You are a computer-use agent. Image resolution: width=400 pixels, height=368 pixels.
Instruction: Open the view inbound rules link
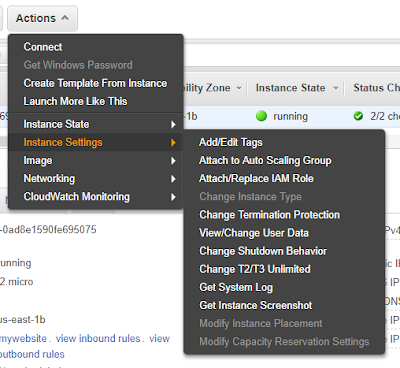[98, 339]
